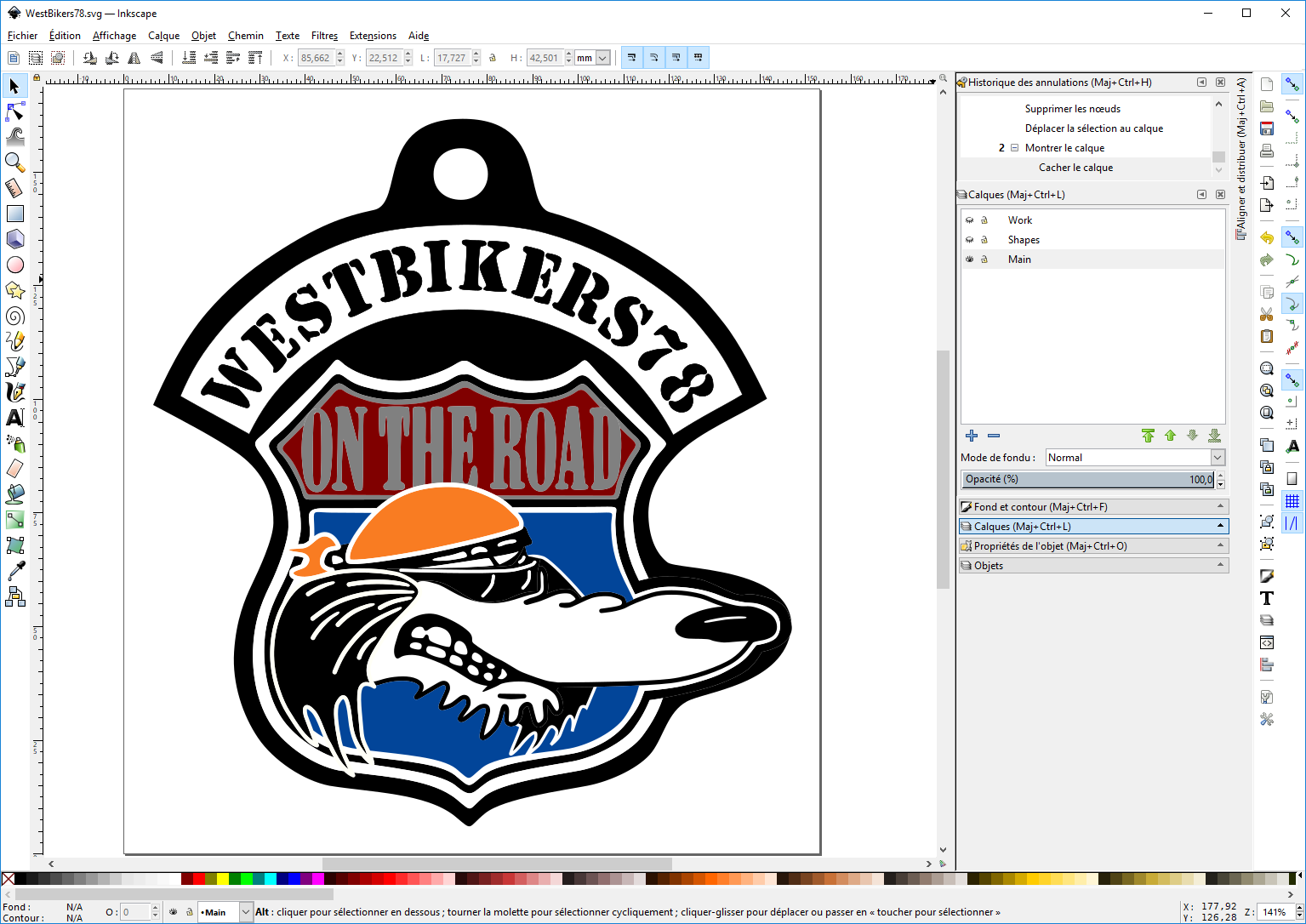Expand Fond et contour panel
The height and width of the screenshot is (924, 1306).
1093,507
